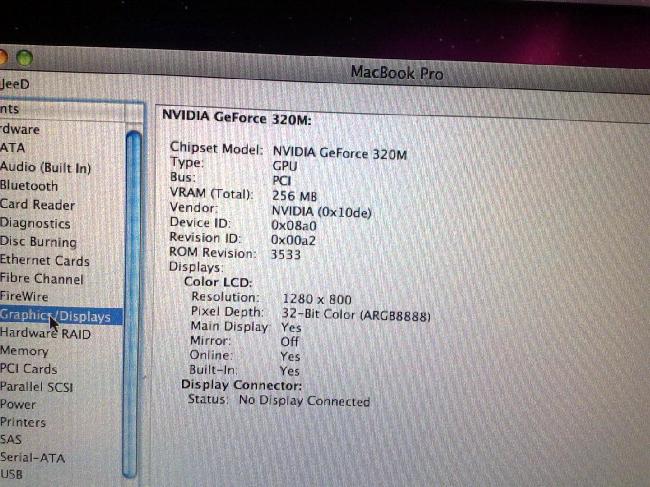Open the Serial-ATA entry
The height and width of the screenshot is (487, 650).
pos(30,456)
